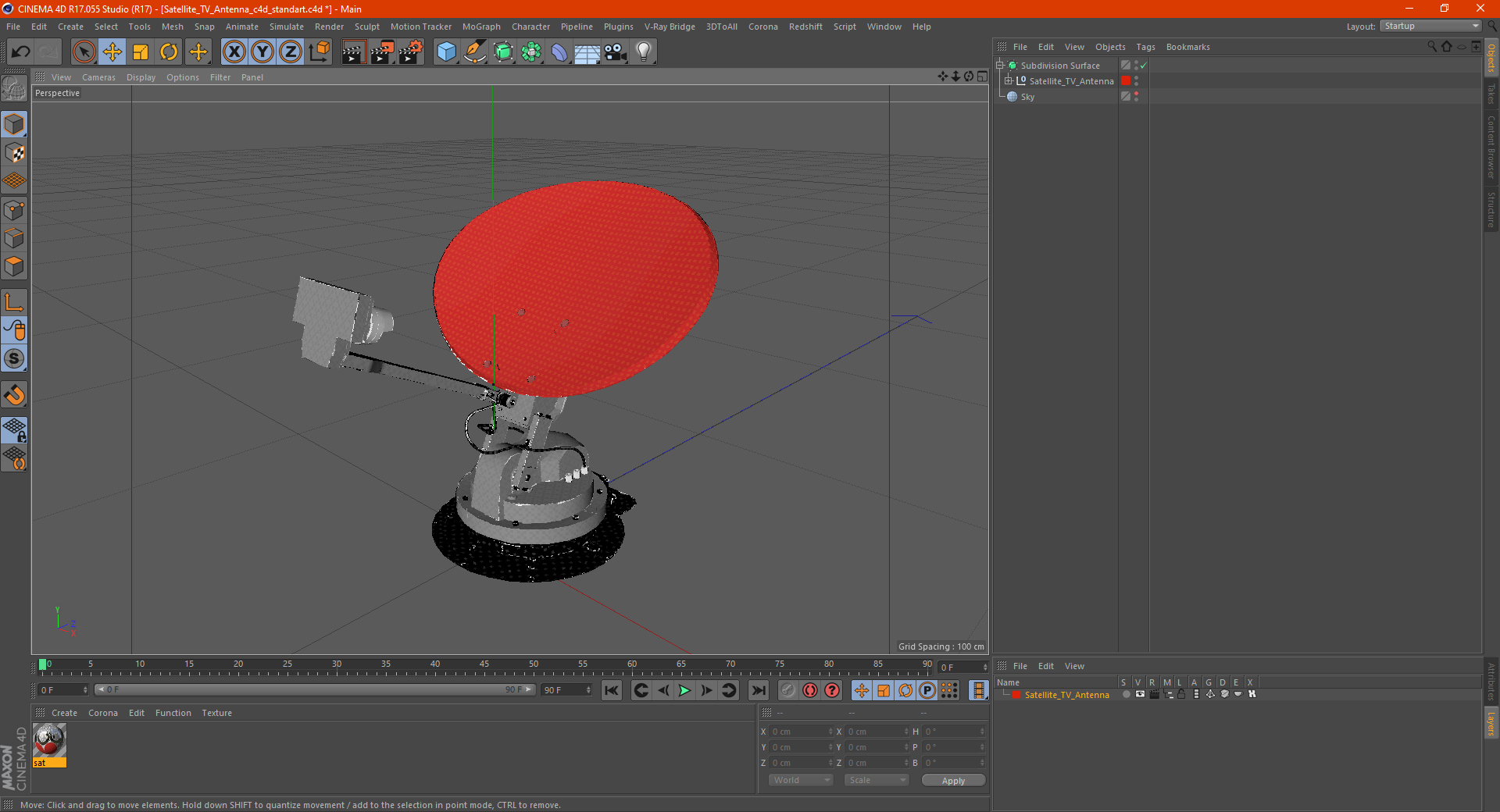Activate the Move tool in the top toolbar
This screenshot has height=812, width=1500.
tap(112, 52)
